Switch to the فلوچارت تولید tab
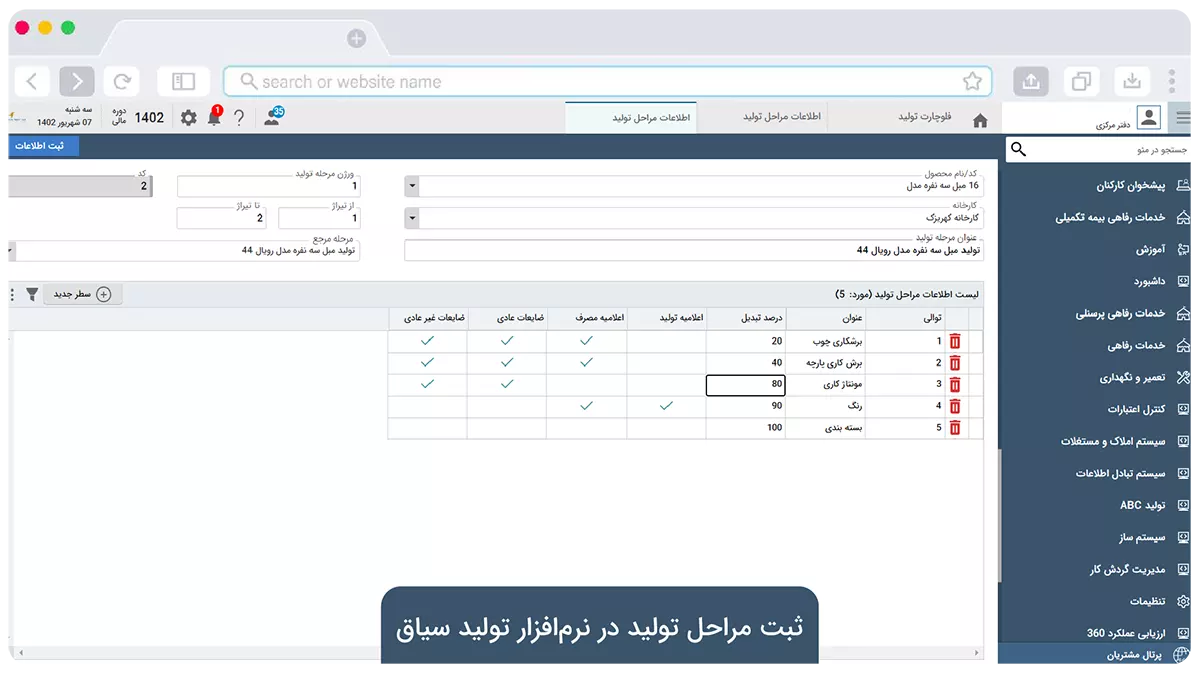 924,117
